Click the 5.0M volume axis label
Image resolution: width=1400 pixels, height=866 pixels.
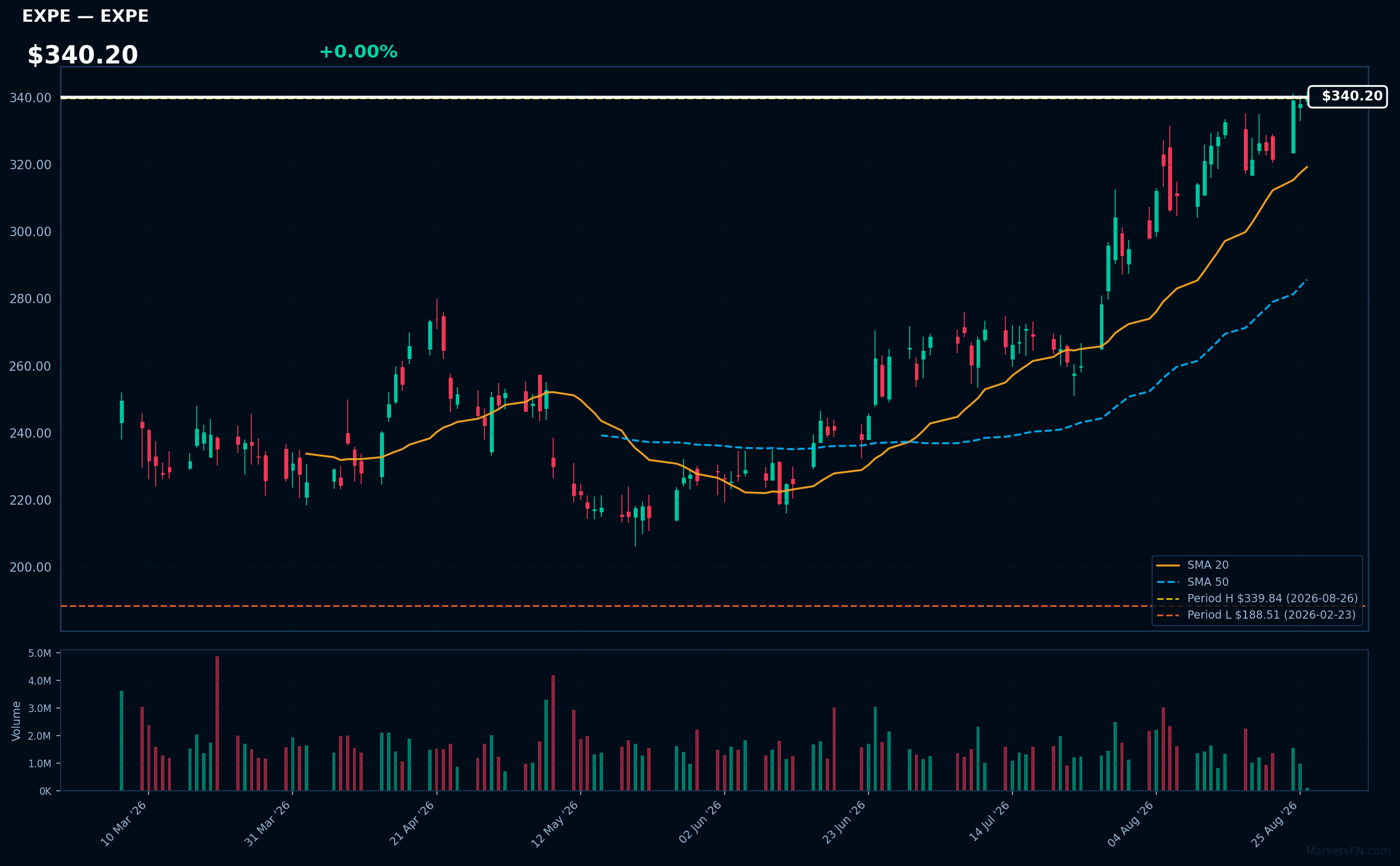(40, 653)
